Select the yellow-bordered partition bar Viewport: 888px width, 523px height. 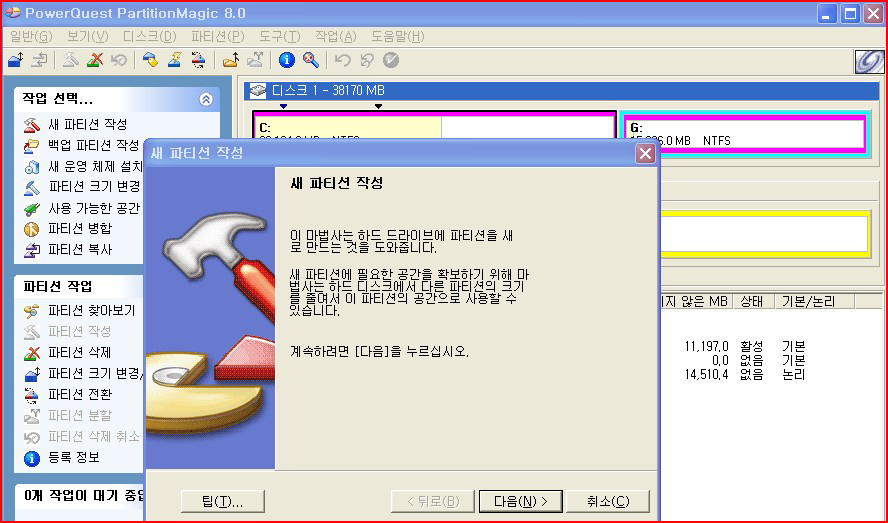[765, 234]
